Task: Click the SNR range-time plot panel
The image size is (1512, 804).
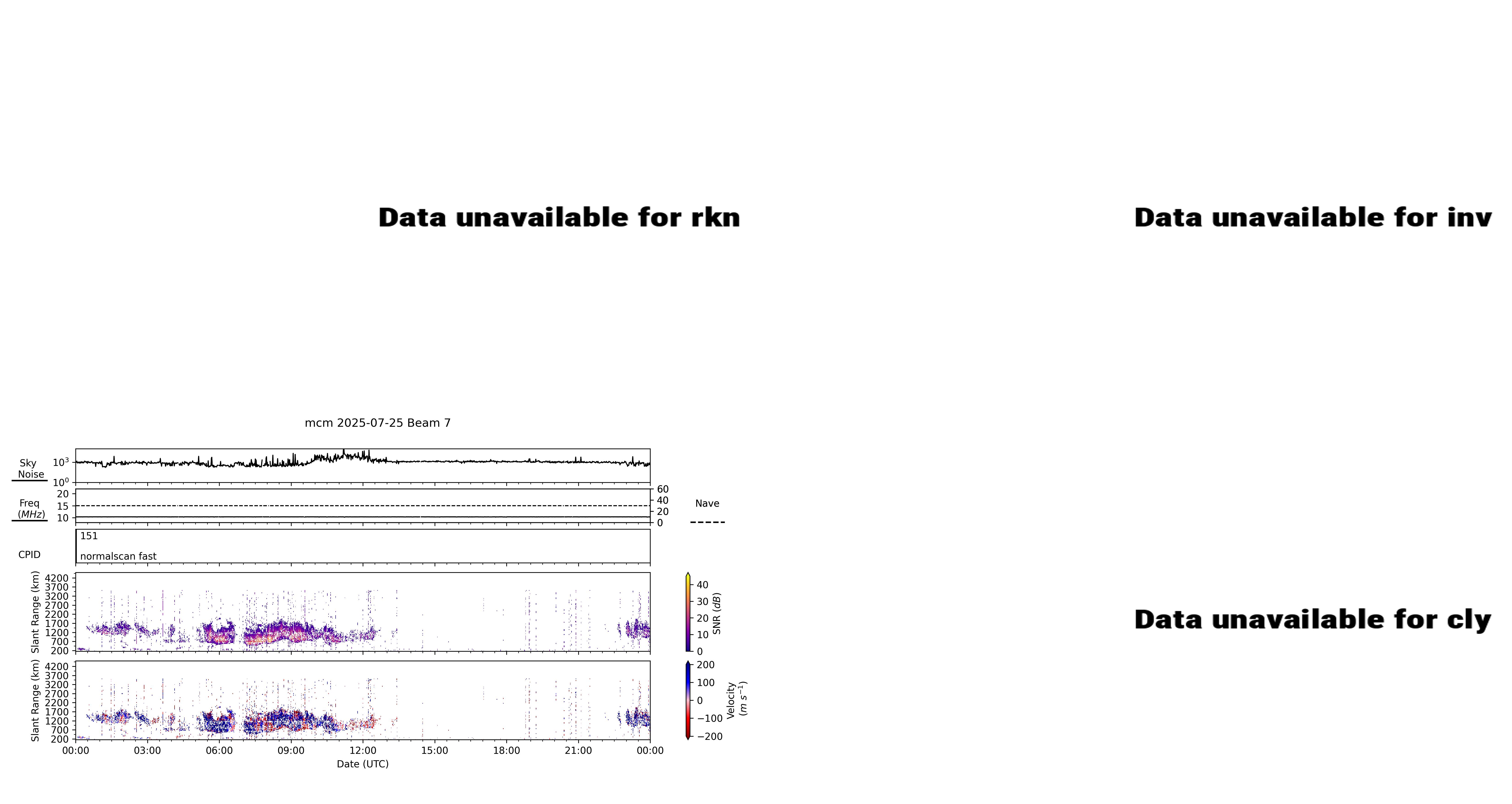Action: pyautogui.click(x=363, y=612)
